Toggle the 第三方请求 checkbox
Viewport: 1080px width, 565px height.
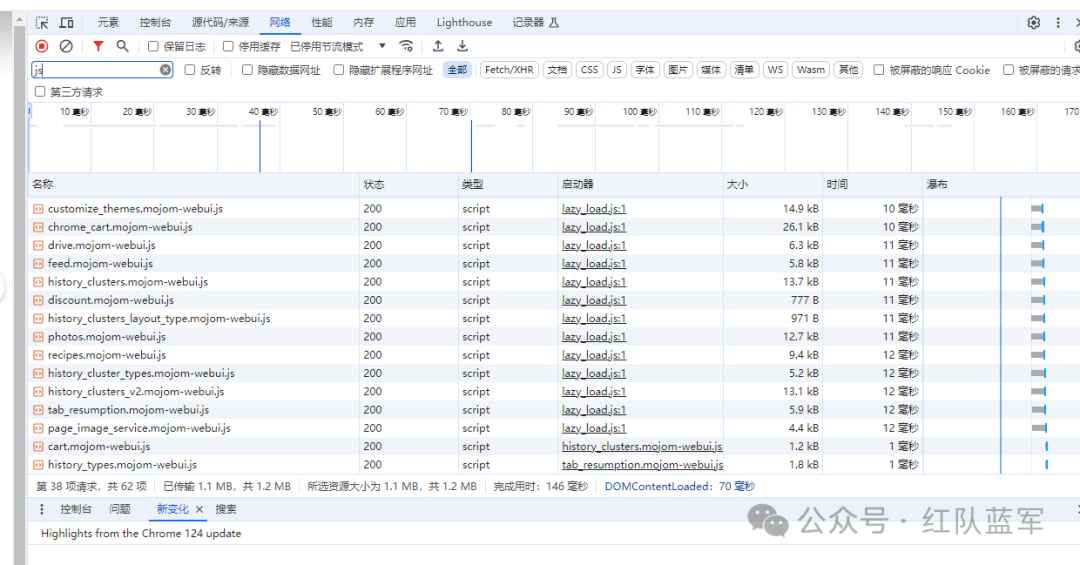[x=40, y=92]
